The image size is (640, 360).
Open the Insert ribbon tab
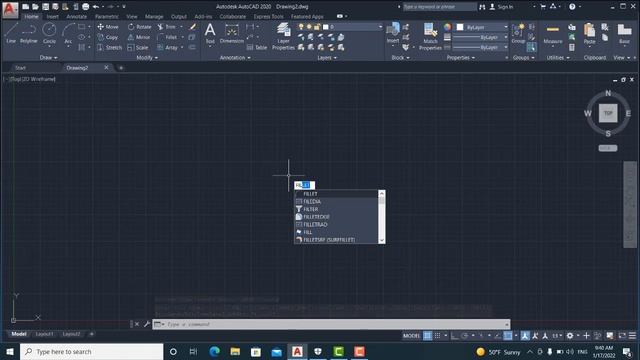pyautogui.click(x=53, y=17)
